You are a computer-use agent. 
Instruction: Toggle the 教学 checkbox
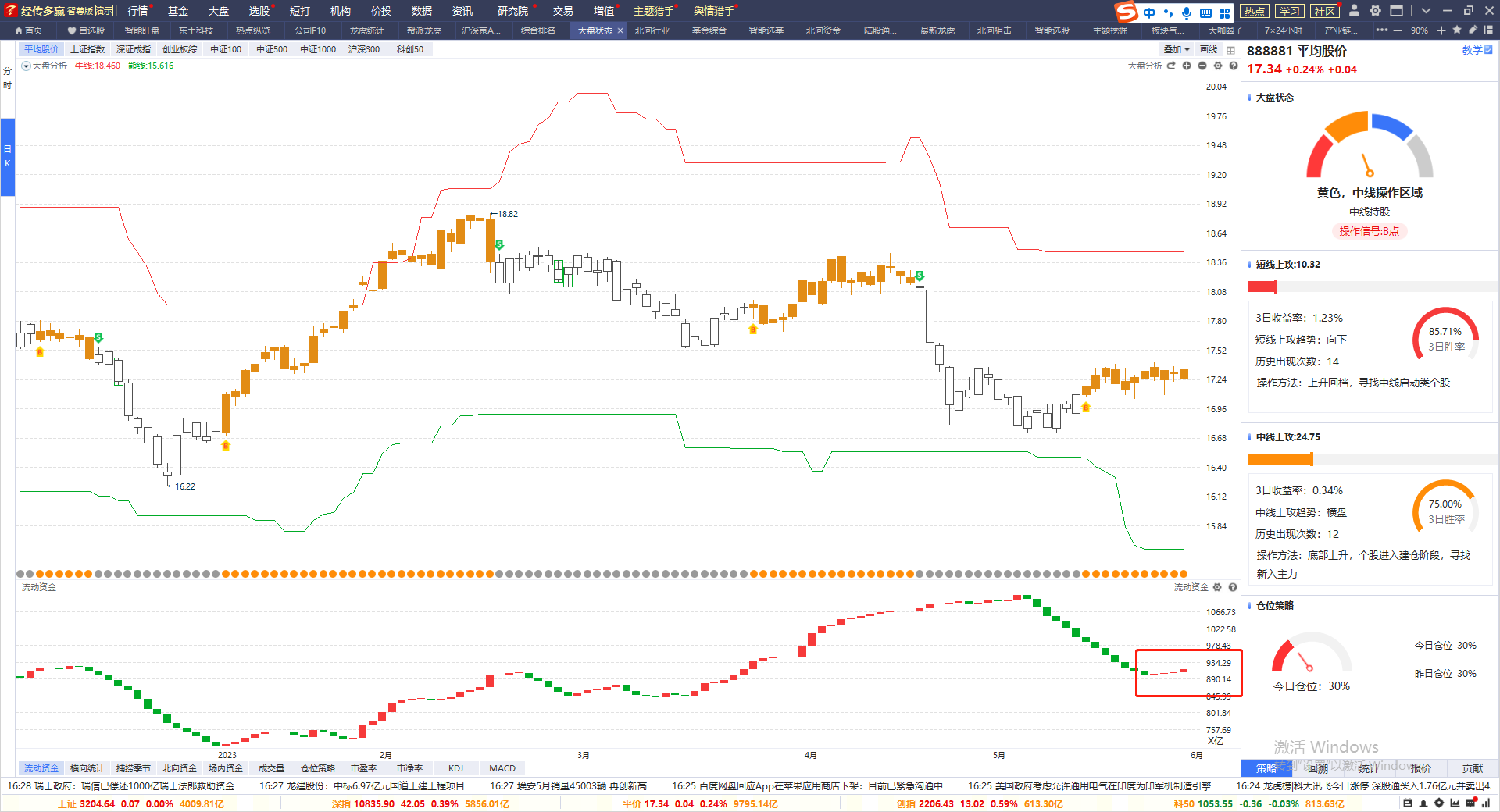(1487, 50)
